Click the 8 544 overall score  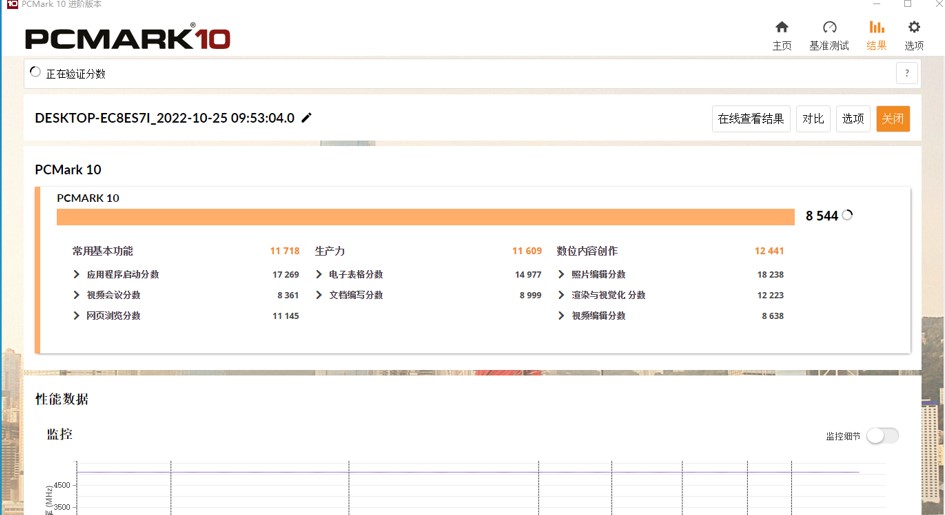pyautogui.click(x=821, y=216)
